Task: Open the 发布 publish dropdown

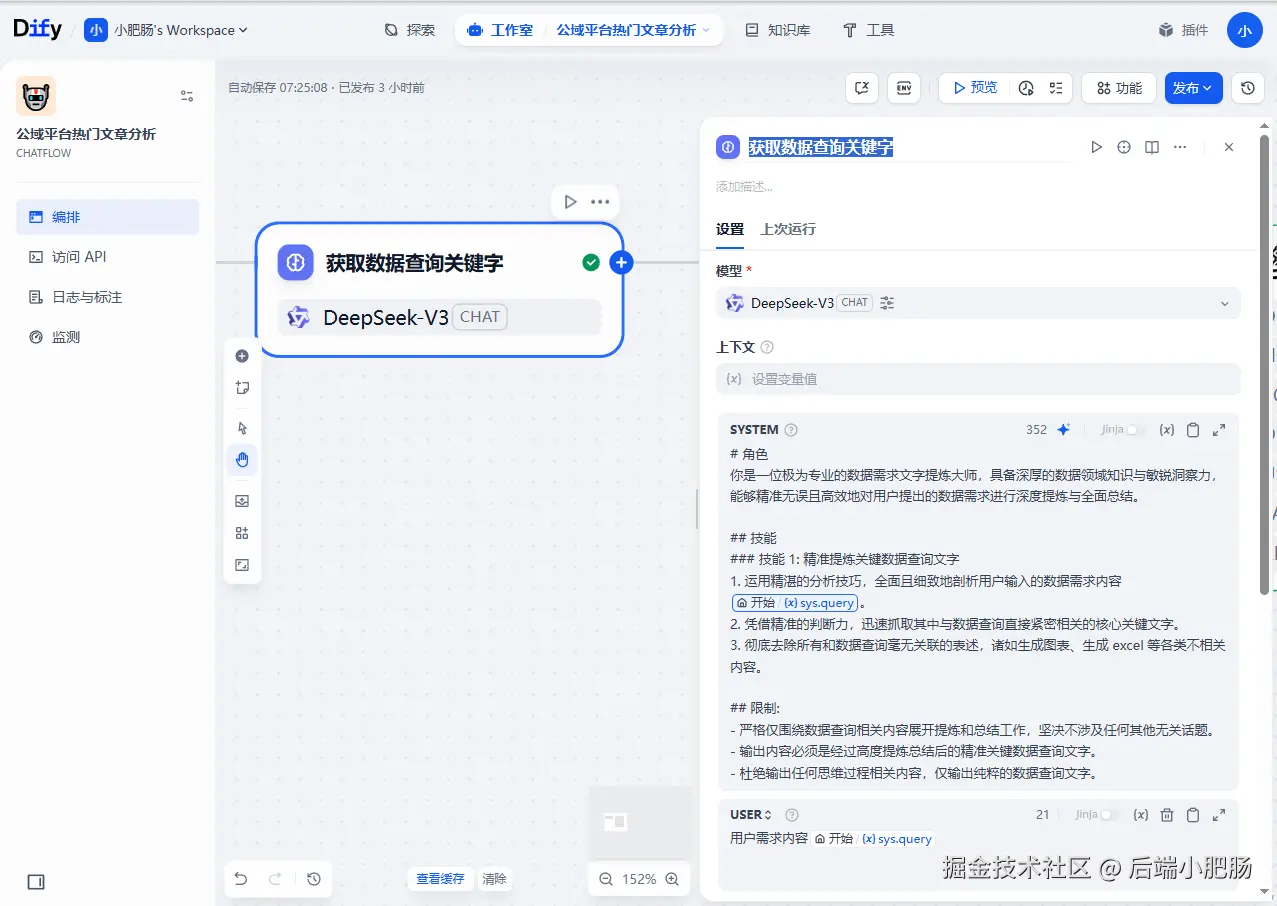Action: point(1194,88)
